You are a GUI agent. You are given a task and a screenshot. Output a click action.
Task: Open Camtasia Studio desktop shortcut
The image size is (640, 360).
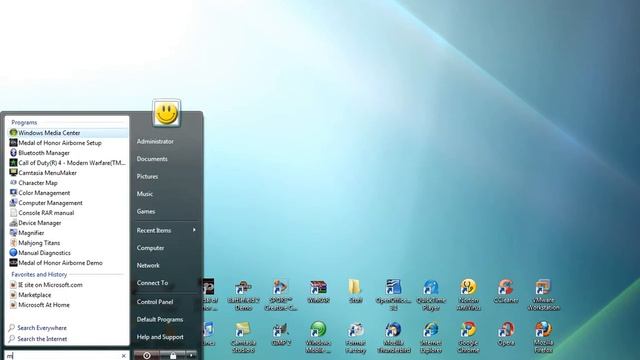[x=243, y=337]
